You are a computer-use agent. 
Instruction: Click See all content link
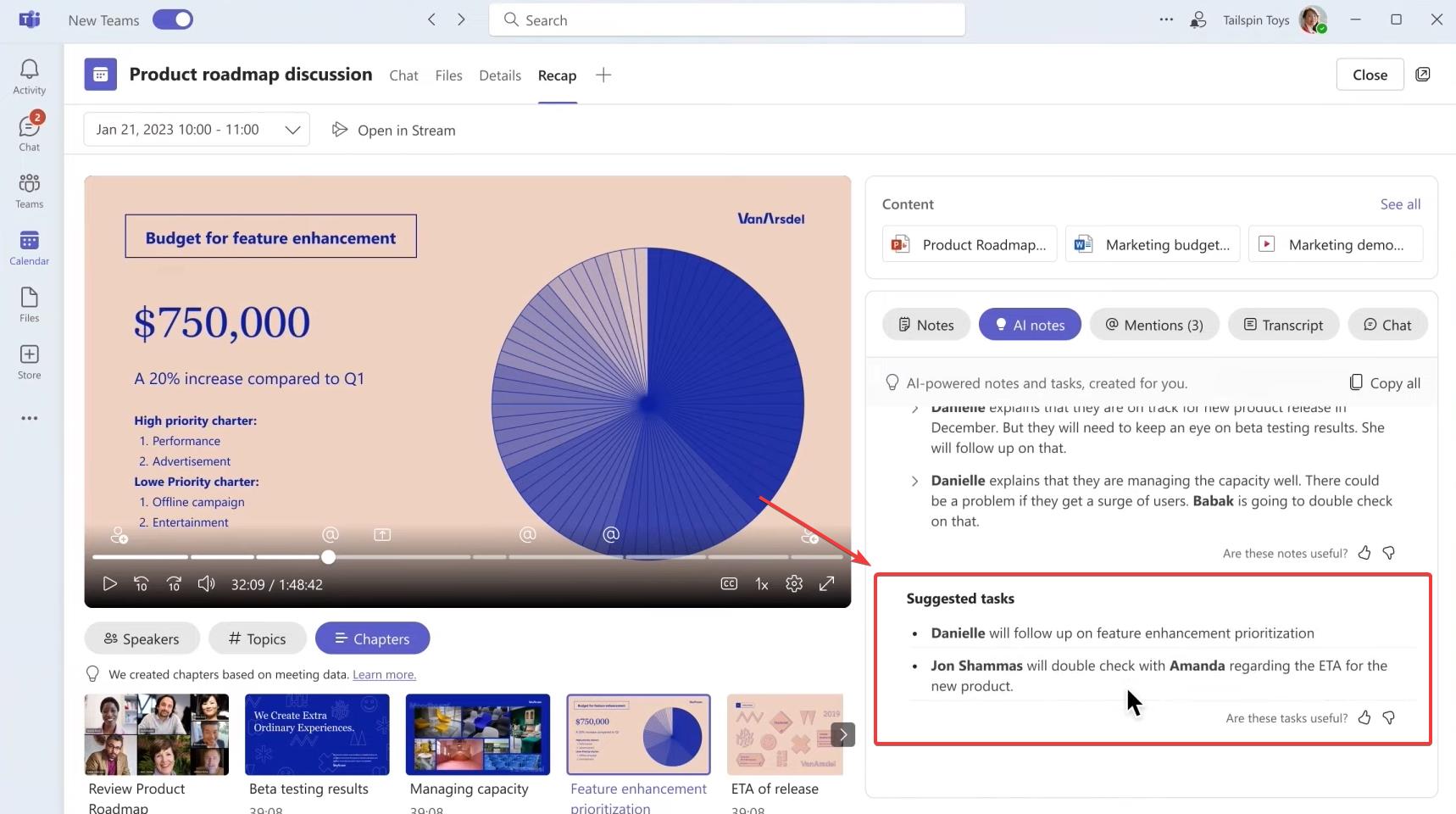point(1400,204)
